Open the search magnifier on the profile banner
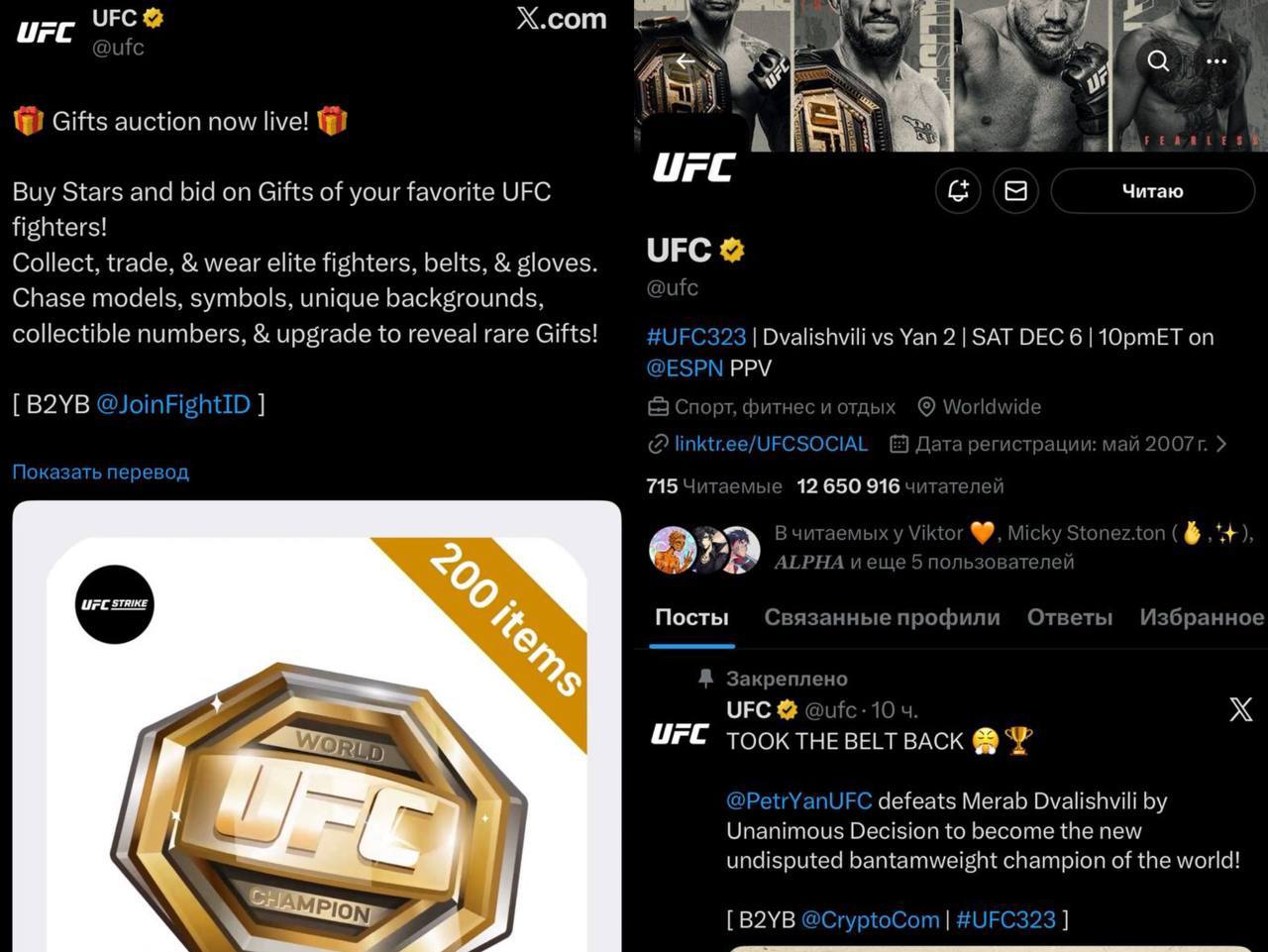Viewport: 1268px width, 952px height. (x=1158, y=61)
